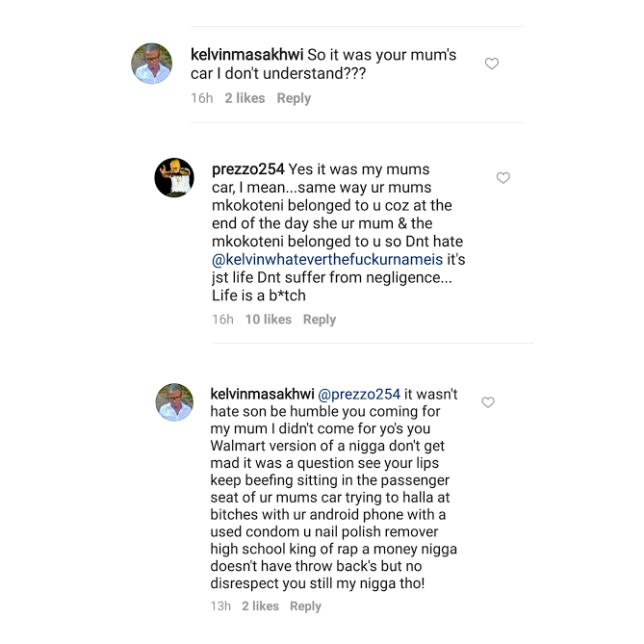
Task: Click the 16h timestamp on first comment
Action: pos(202,98)
